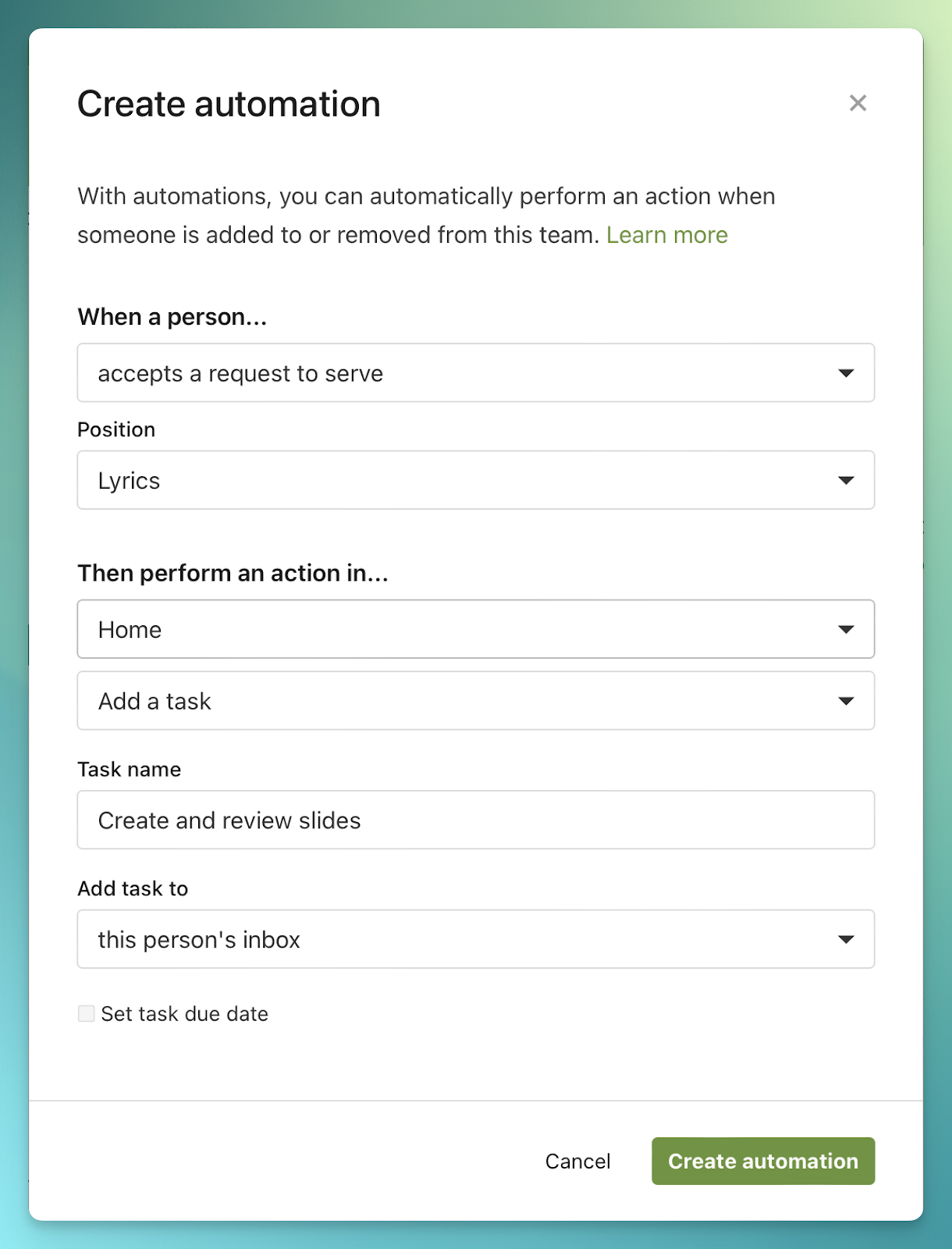Expand the Position dropdown showing Lyrics
Viewport: 952px width, 1249px height.
[460, 480]
